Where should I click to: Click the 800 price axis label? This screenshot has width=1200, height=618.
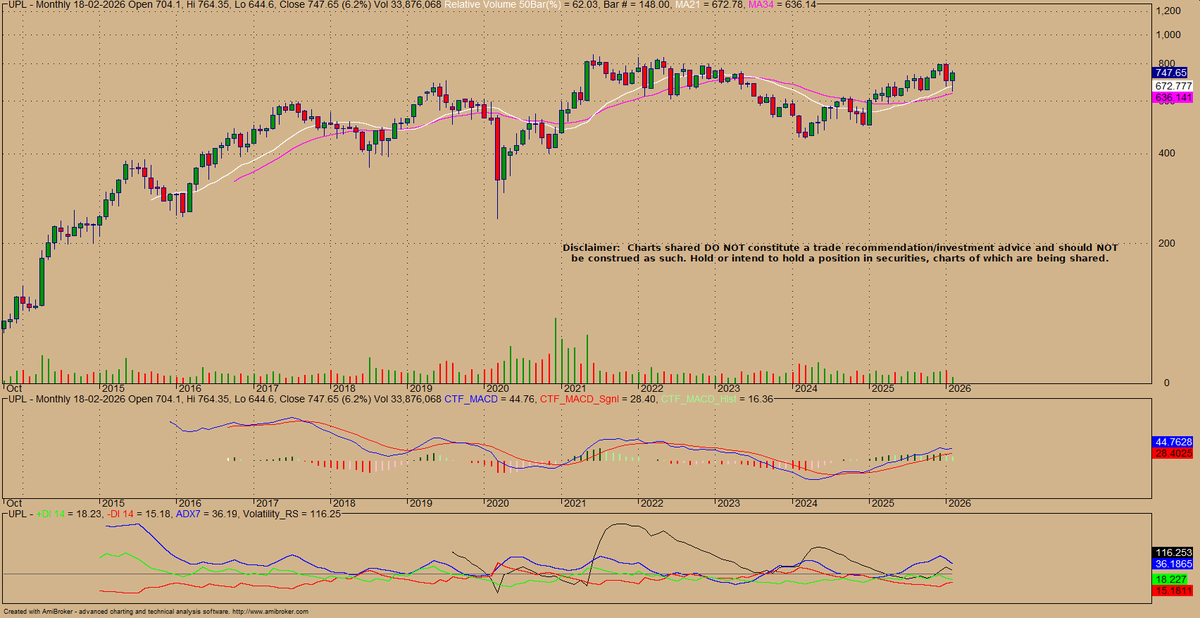coord(1166,64)
